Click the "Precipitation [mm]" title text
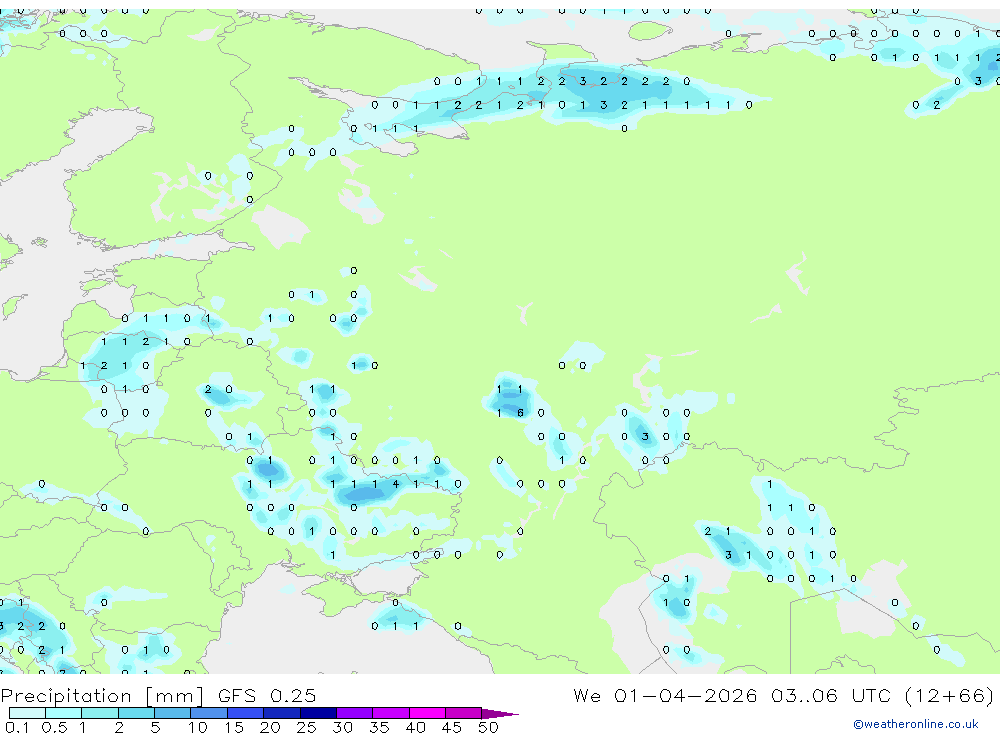The image size is (1000, 733). (102, 696)
